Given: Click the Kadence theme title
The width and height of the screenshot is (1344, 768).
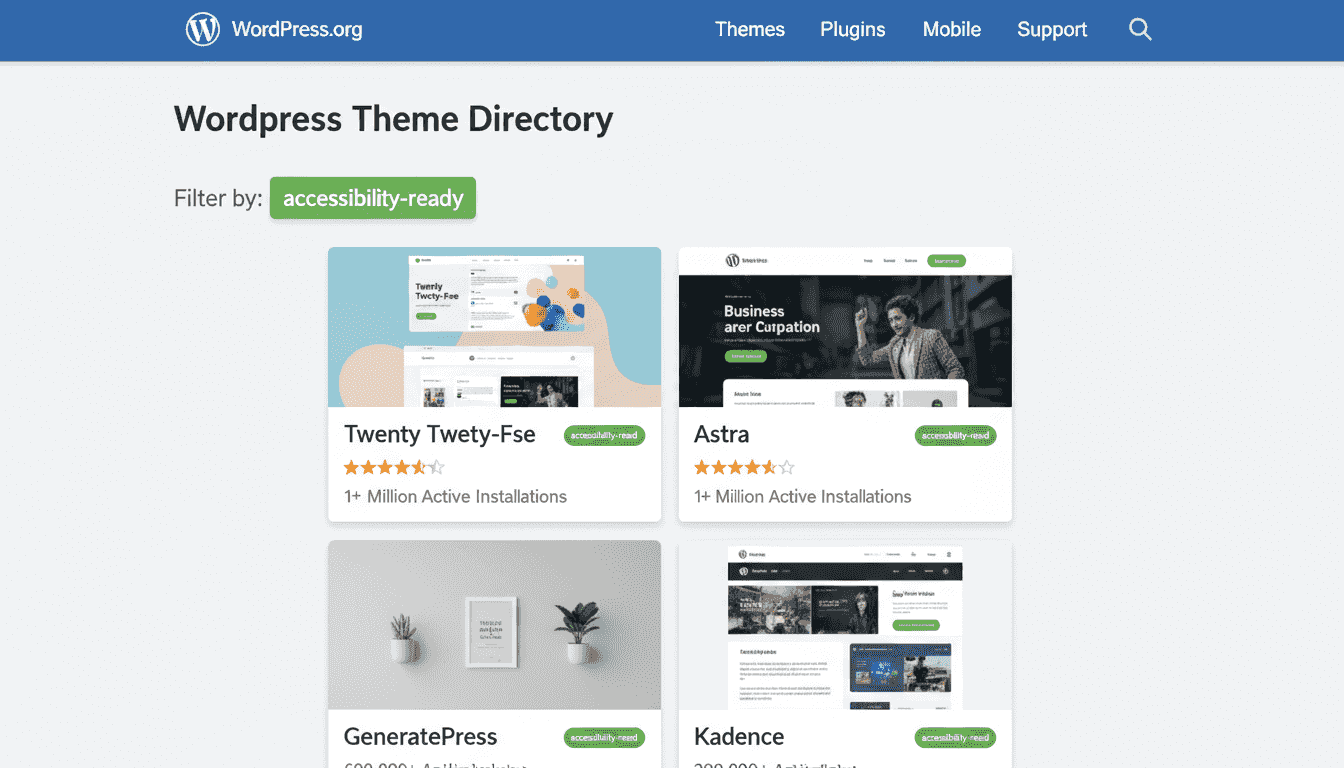Looking at the screenshot, I should pyautogui.click(x=739, y=737).
